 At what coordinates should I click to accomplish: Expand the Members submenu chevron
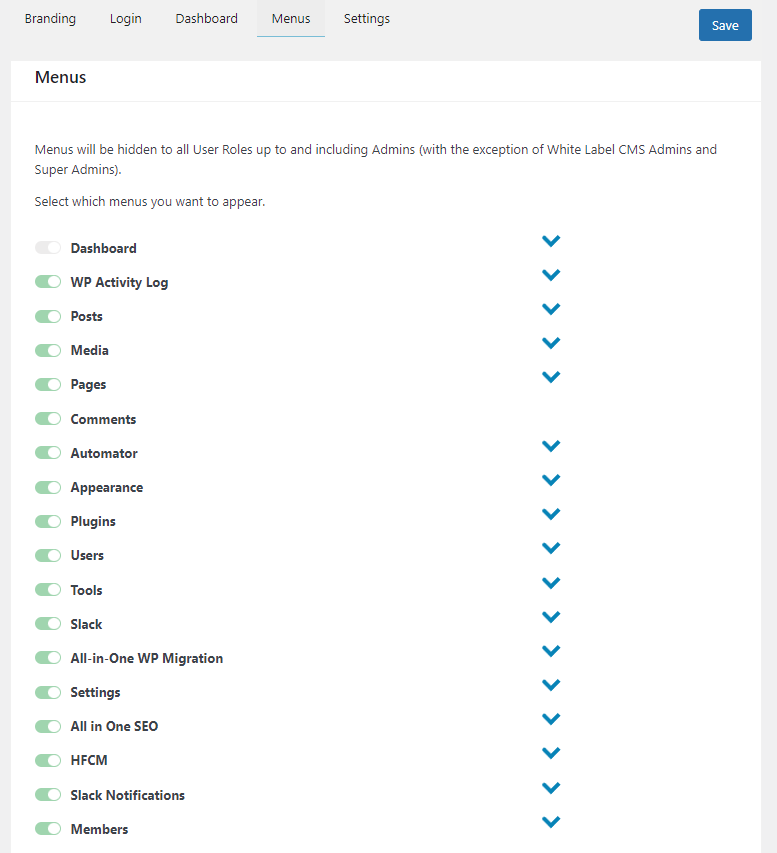[x=551, y=822]
